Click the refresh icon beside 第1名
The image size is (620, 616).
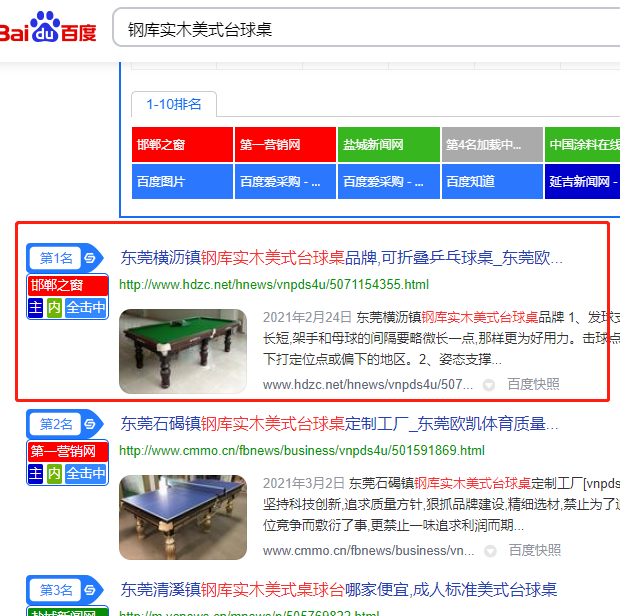[90, 258]
